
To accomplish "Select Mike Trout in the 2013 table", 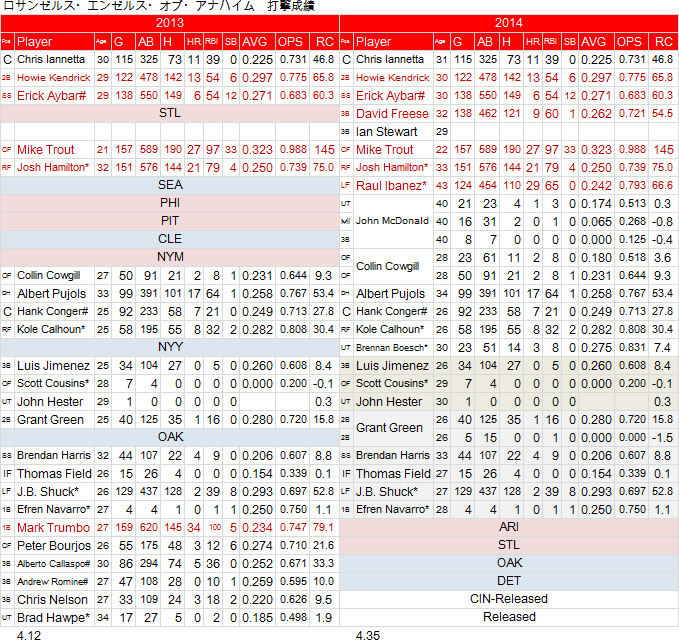I will click(x=45, y=150).
